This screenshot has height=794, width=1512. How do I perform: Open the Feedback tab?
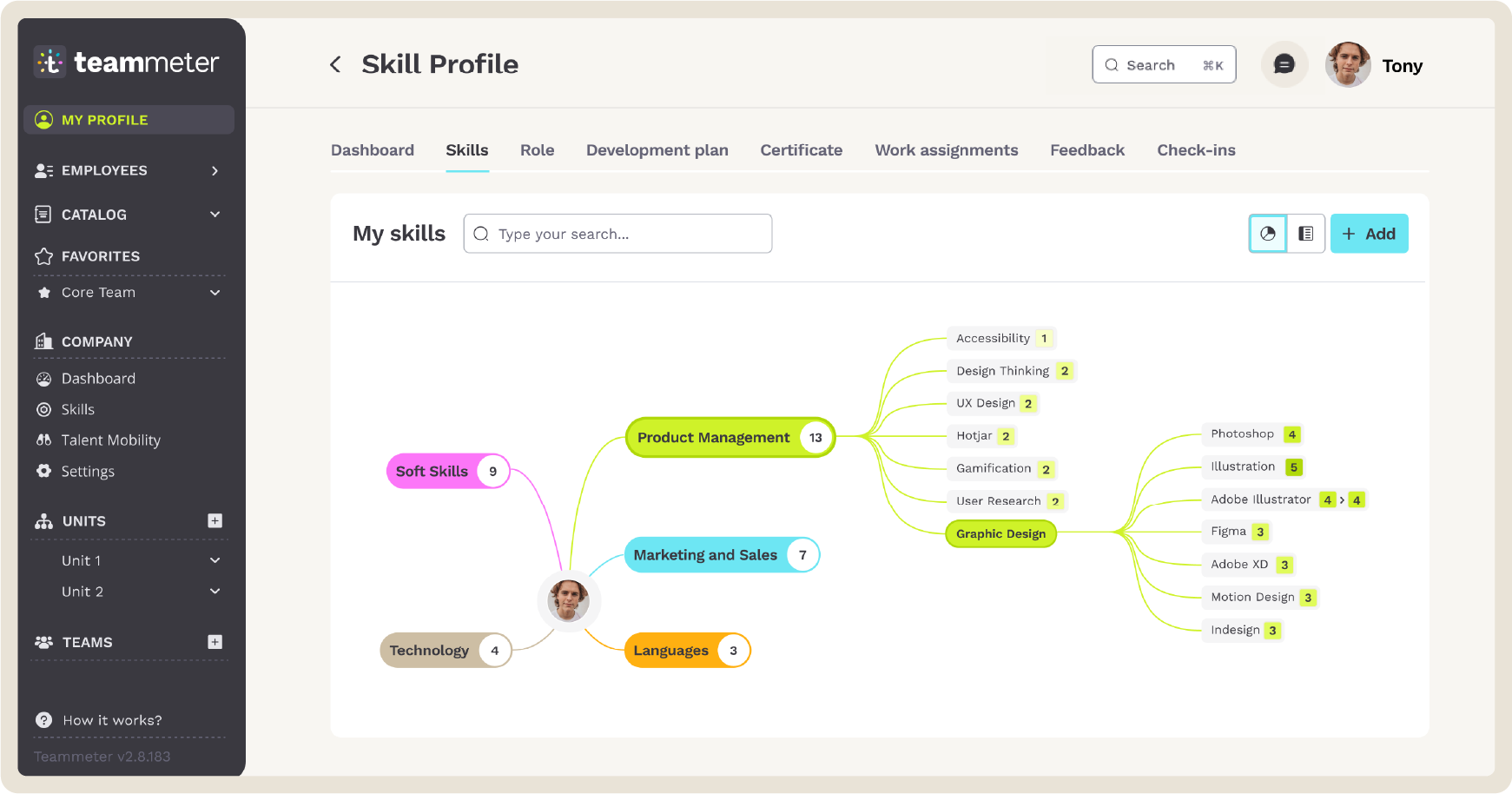1086,150
